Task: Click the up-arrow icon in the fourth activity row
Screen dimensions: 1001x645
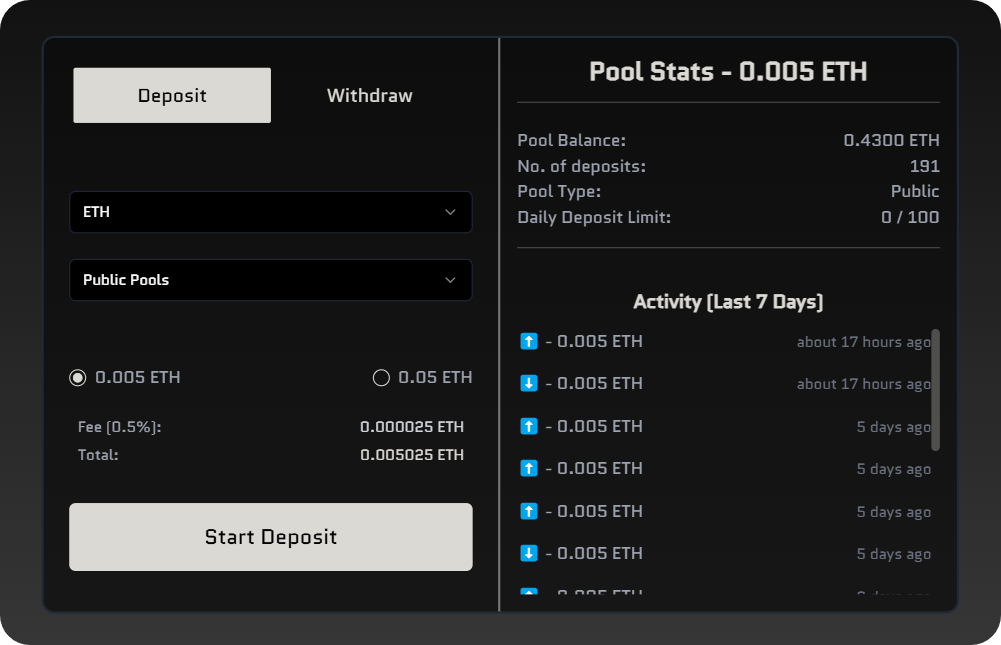Action: [x=529, y=469]
